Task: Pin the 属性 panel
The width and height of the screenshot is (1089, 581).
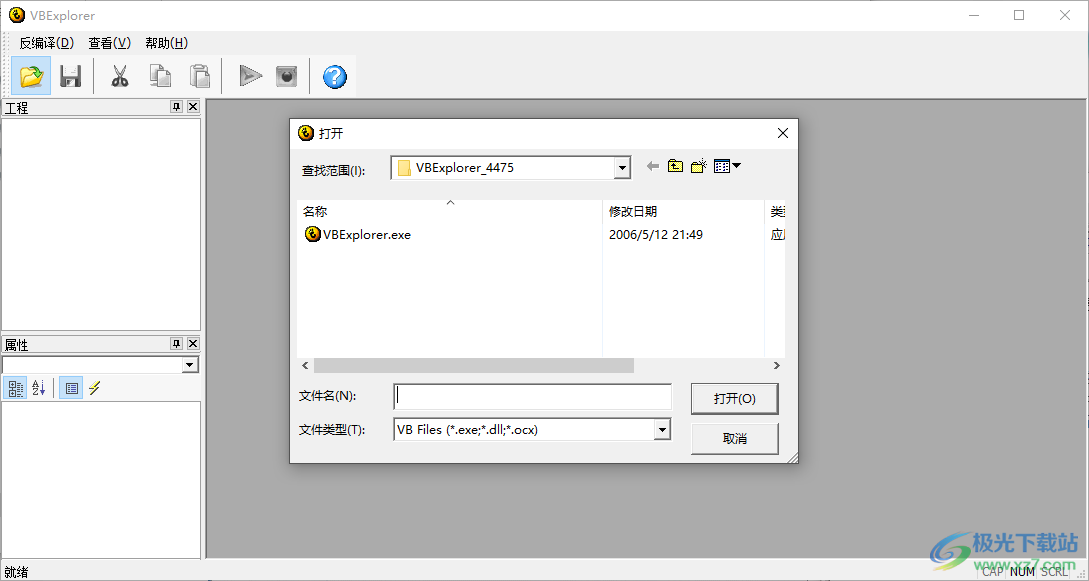Action: tap(176, 344)
